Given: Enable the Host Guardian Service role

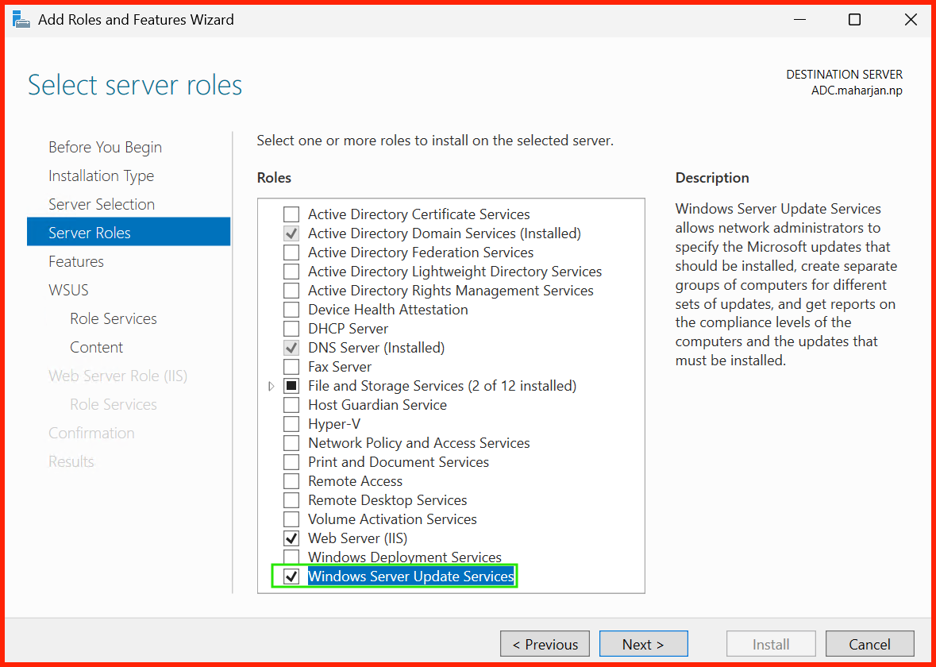Looking at the screenshot, I should 291,405.
